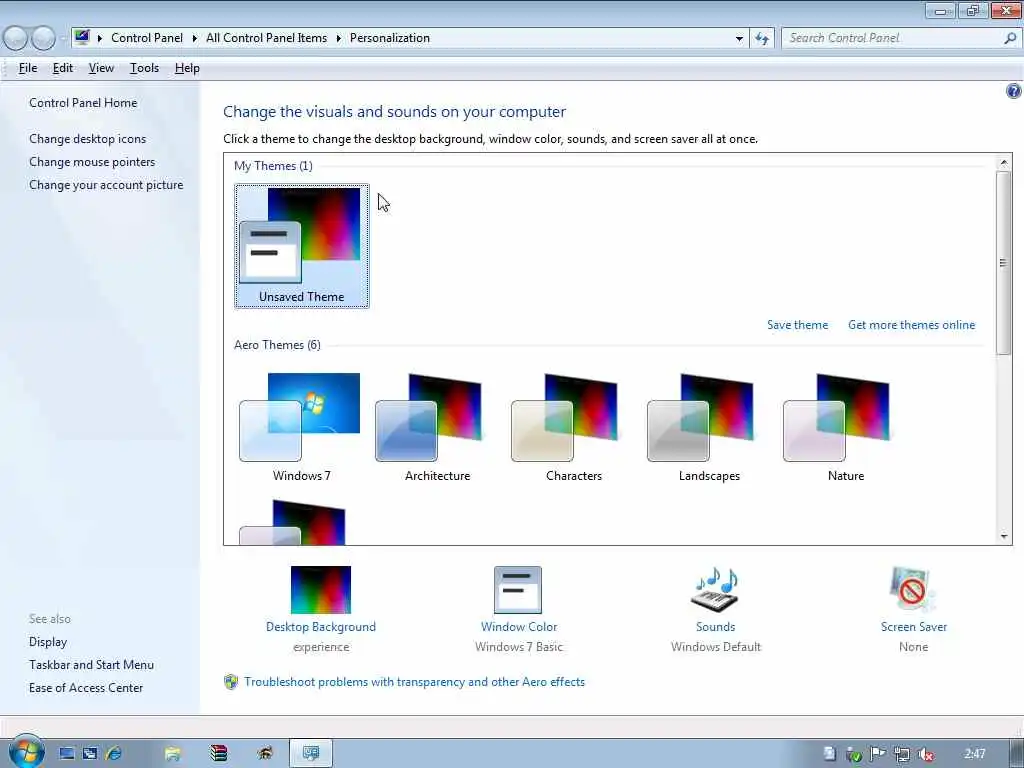
Task: Open the network tray icon
Action: (x=902, y=754)
